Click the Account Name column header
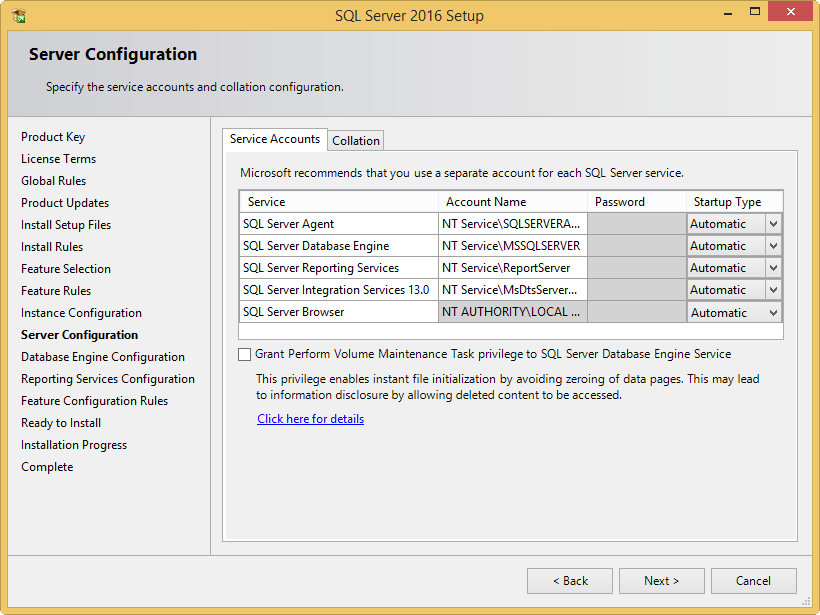This screenshot has width=820, height=615. pyautogui.click(x=512, y=202)
